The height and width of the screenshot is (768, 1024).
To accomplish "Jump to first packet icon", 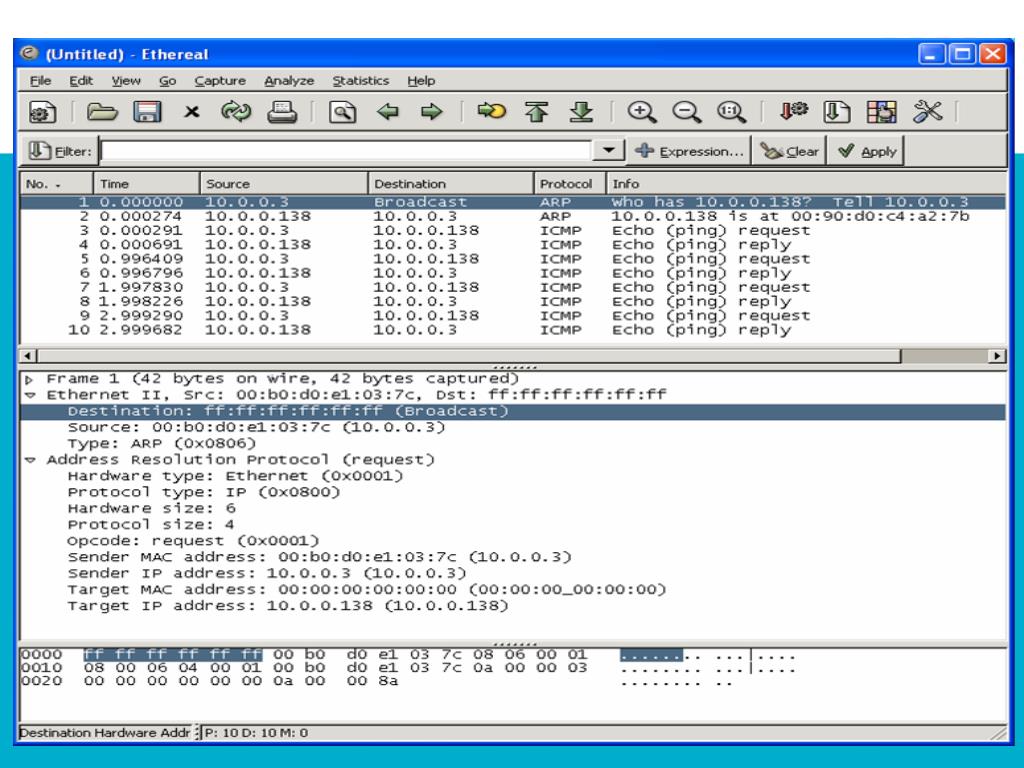I will pos(536,112).
